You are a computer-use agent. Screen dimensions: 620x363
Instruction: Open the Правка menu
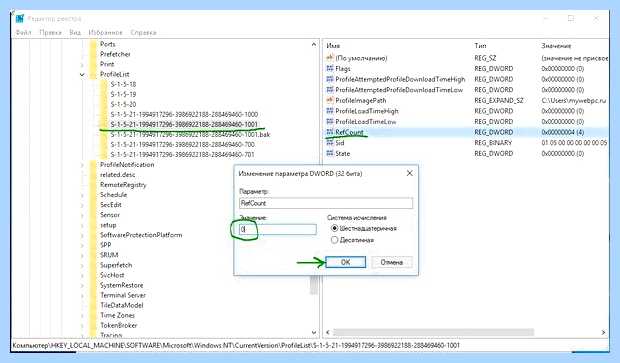[50, 32]
